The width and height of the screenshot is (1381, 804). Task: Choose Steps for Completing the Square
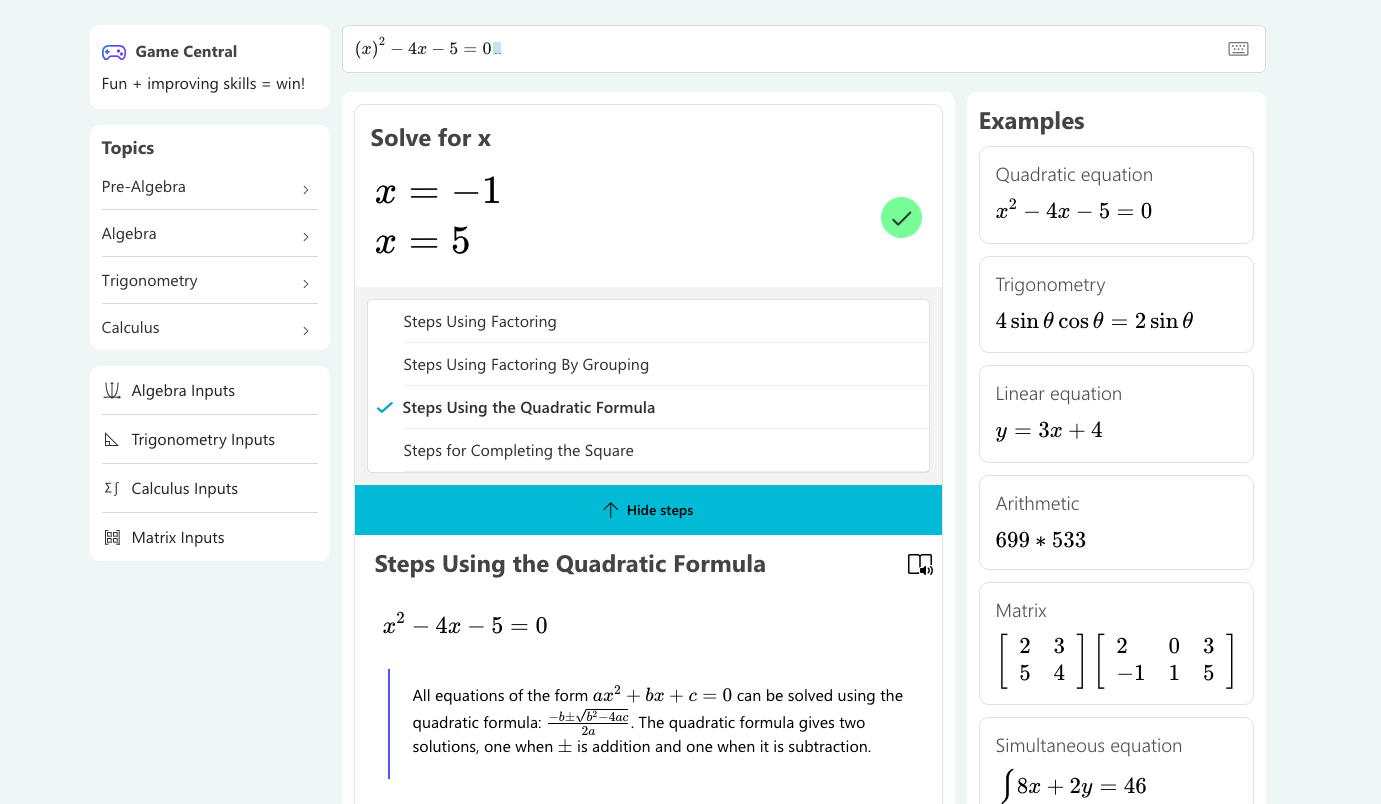[518, 451]
